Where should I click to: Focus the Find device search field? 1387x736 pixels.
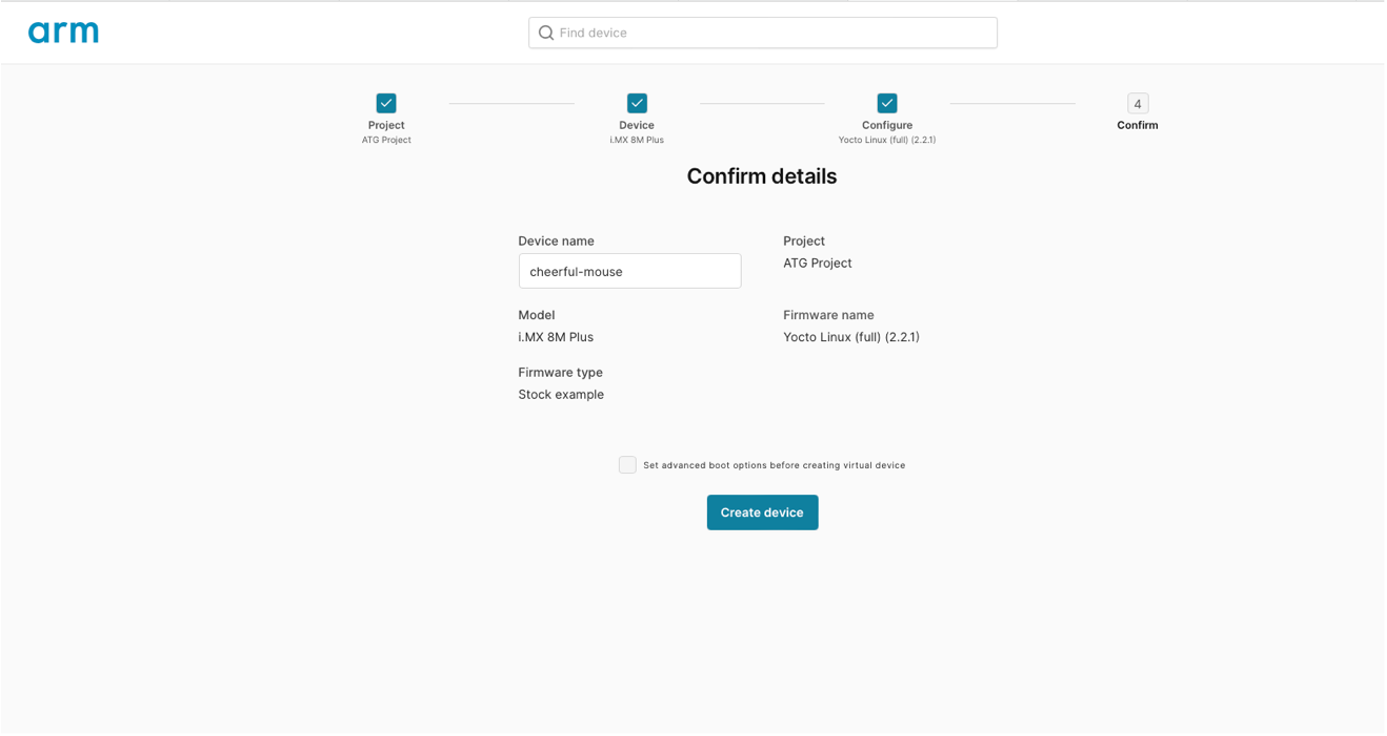(x=762, y=33)
